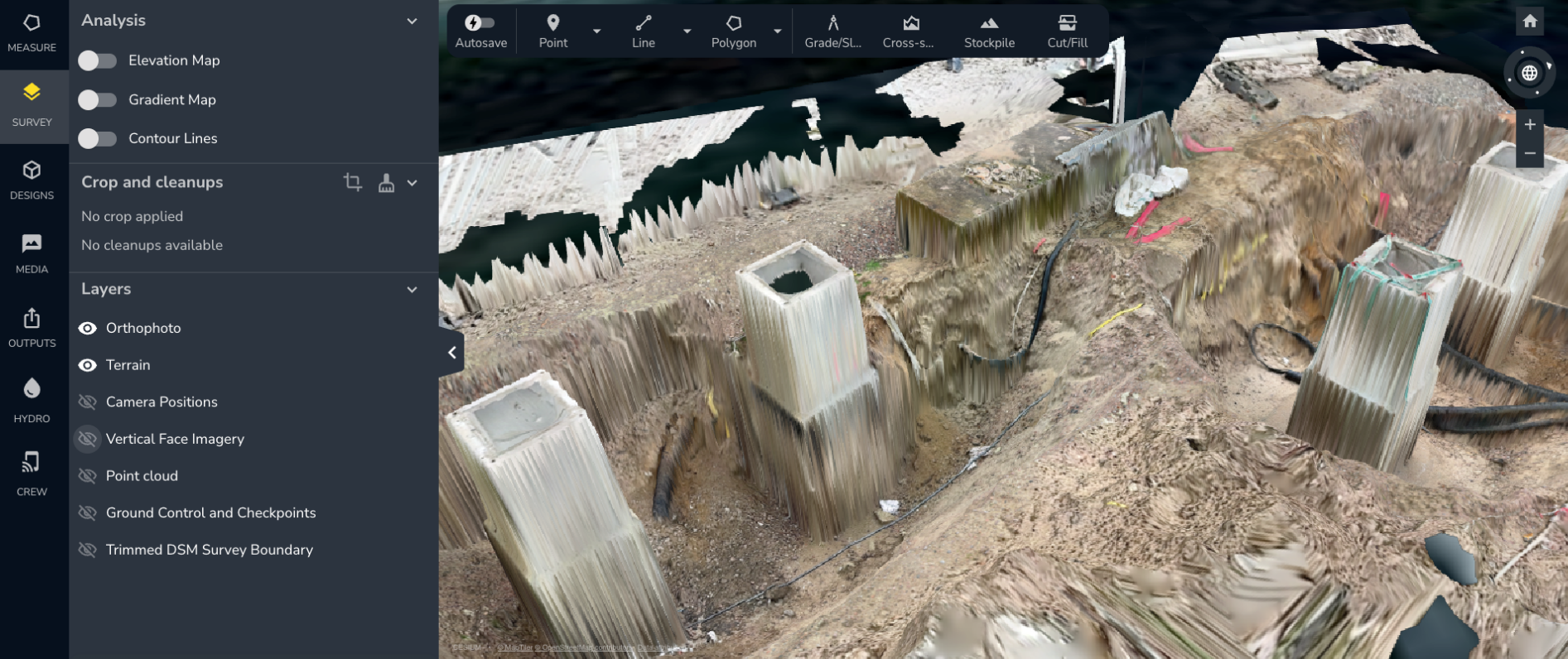Image resolution: width=1568 pixels, height=659 pixels.
Task: Open the Designs sidebar section
Action: pos(31,180)
